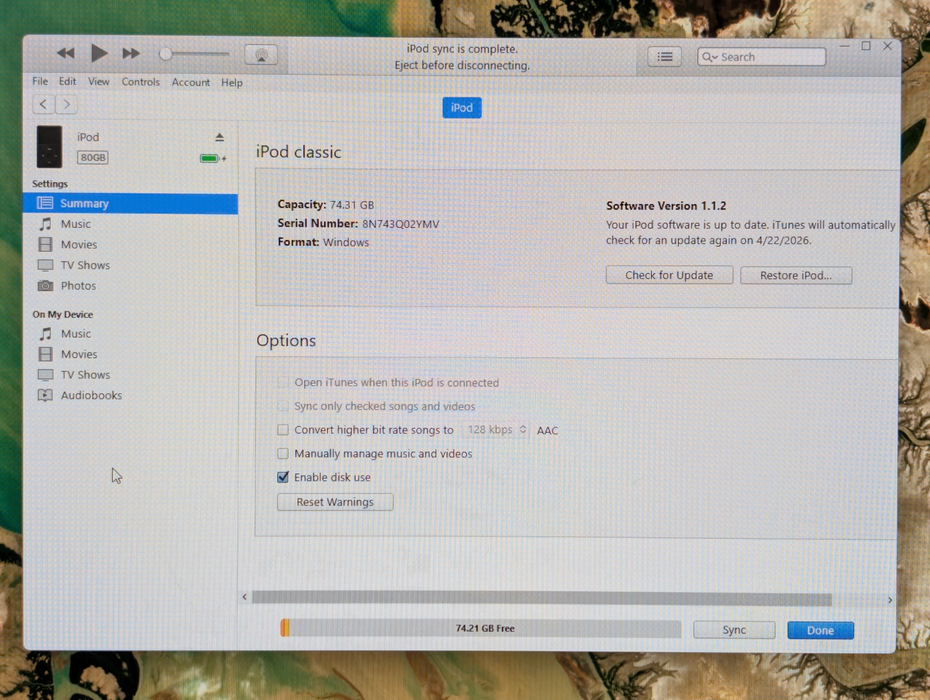Viewport: 930px width, 700px height.
Task: Click the Capacity value 74.31 GB
Action: tap(352, 205)
